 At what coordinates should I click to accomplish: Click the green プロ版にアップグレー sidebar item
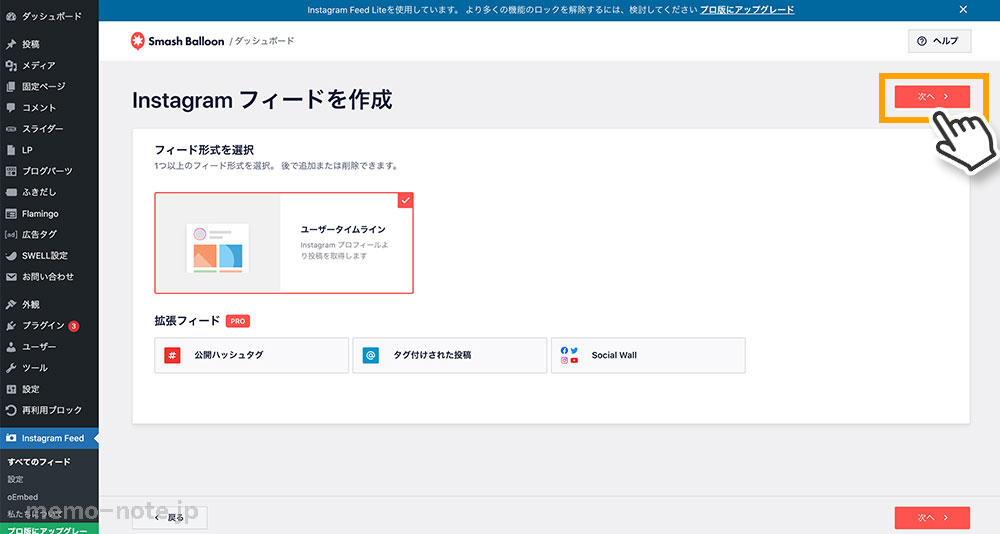[49, 529]
